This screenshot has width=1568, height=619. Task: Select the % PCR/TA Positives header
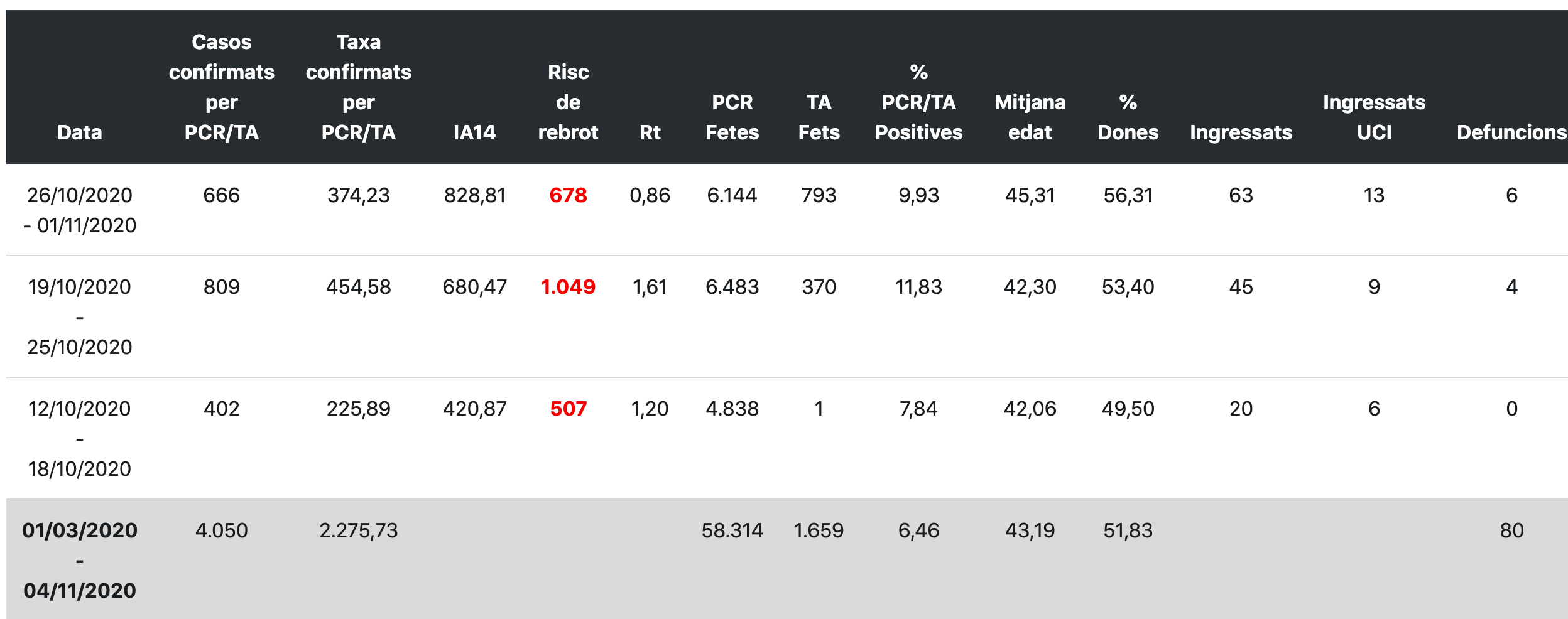pos(918,102)
